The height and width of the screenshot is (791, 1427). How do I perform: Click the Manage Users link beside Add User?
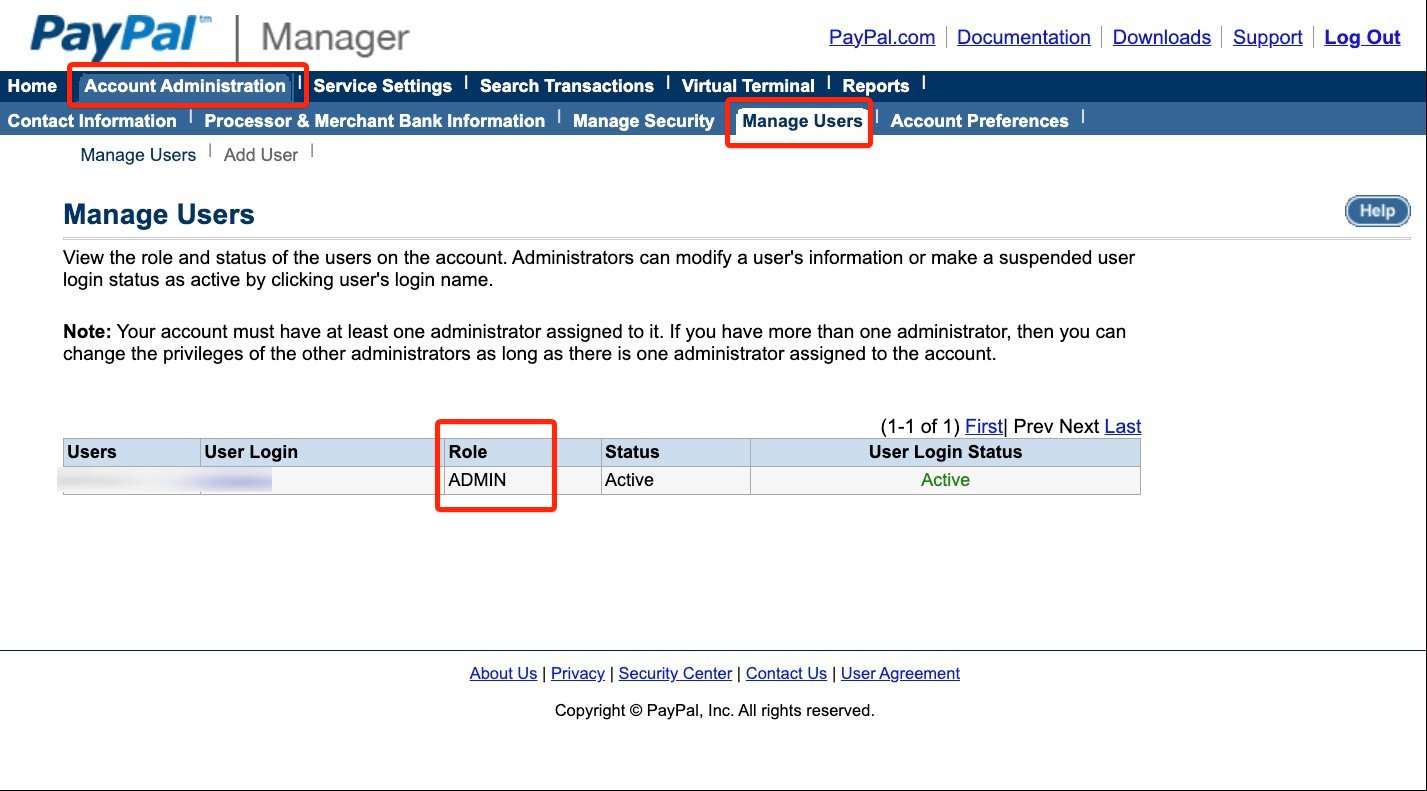[138, 155]
